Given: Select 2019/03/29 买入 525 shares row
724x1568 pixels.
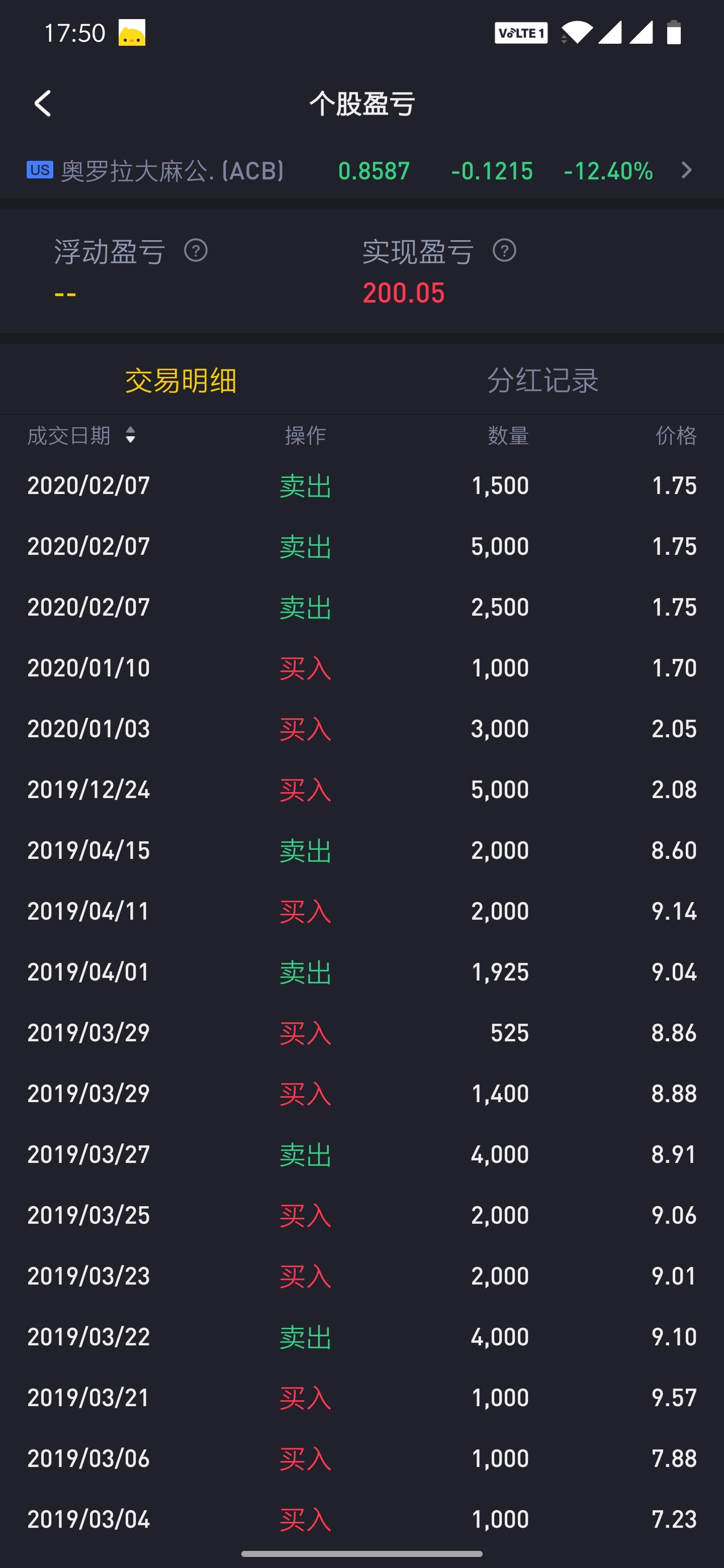Looking at the screenshot, I should (x=361, y=1033).
